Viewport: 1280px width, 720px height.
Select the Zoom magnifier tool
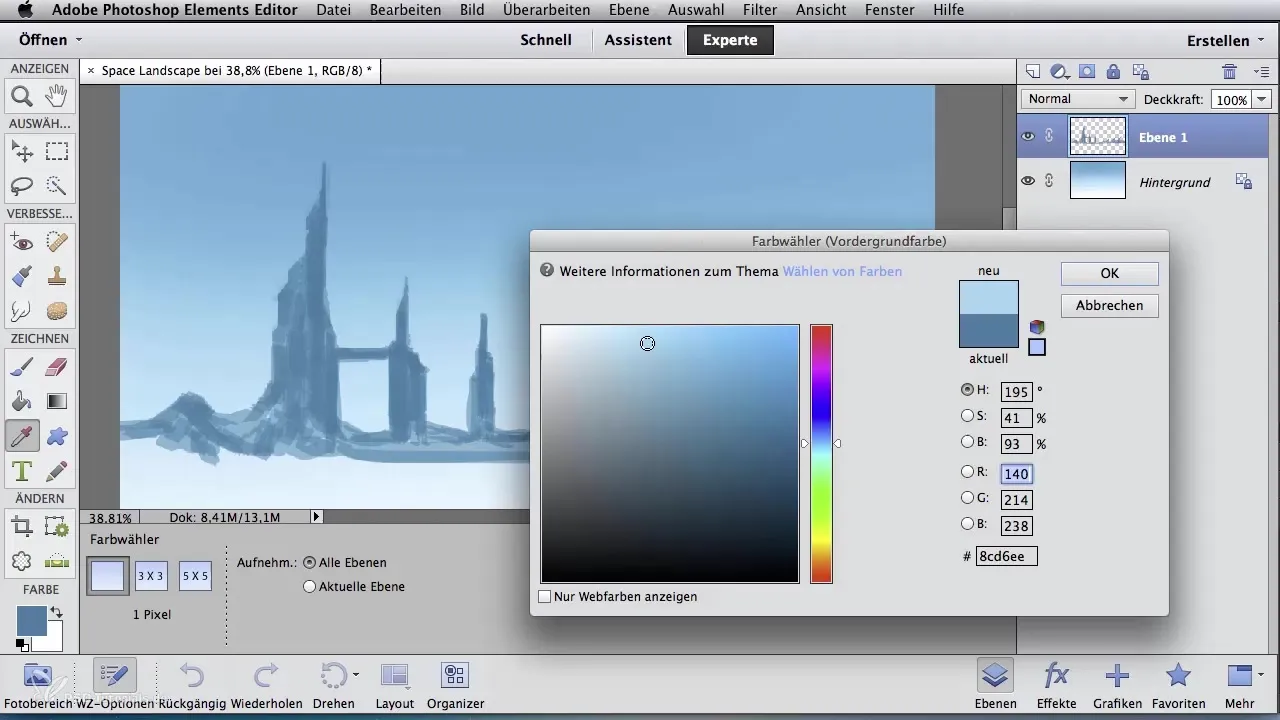click(x=21, y=96)
